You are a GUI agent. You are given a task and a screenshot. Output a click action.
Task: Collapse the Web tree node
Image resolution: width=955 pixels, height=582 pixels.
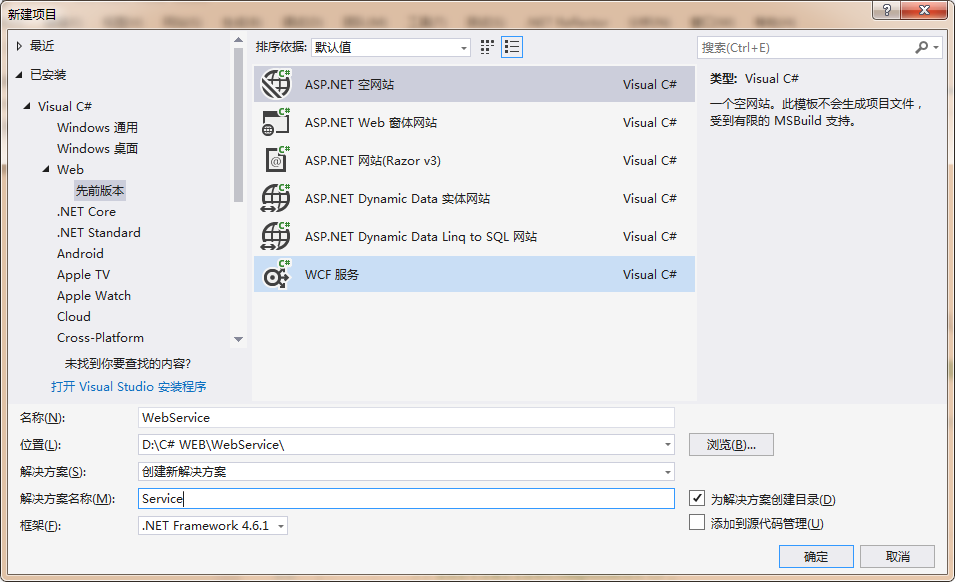(x=46, y=169)
